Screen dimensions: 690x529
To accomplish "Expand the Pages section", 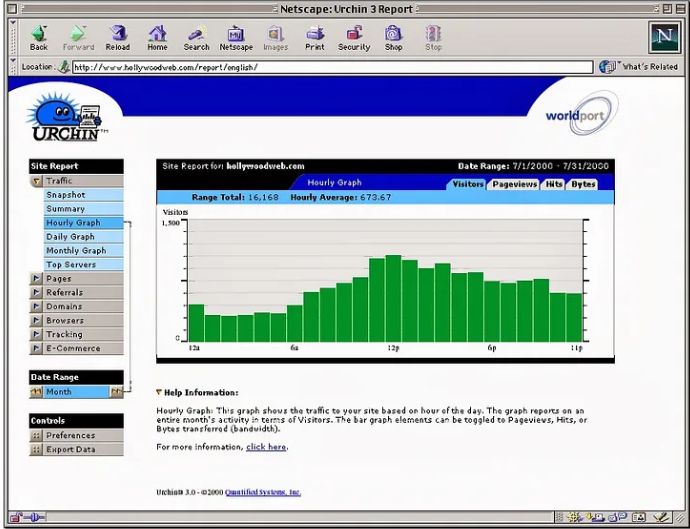I will tap(37, 279).
